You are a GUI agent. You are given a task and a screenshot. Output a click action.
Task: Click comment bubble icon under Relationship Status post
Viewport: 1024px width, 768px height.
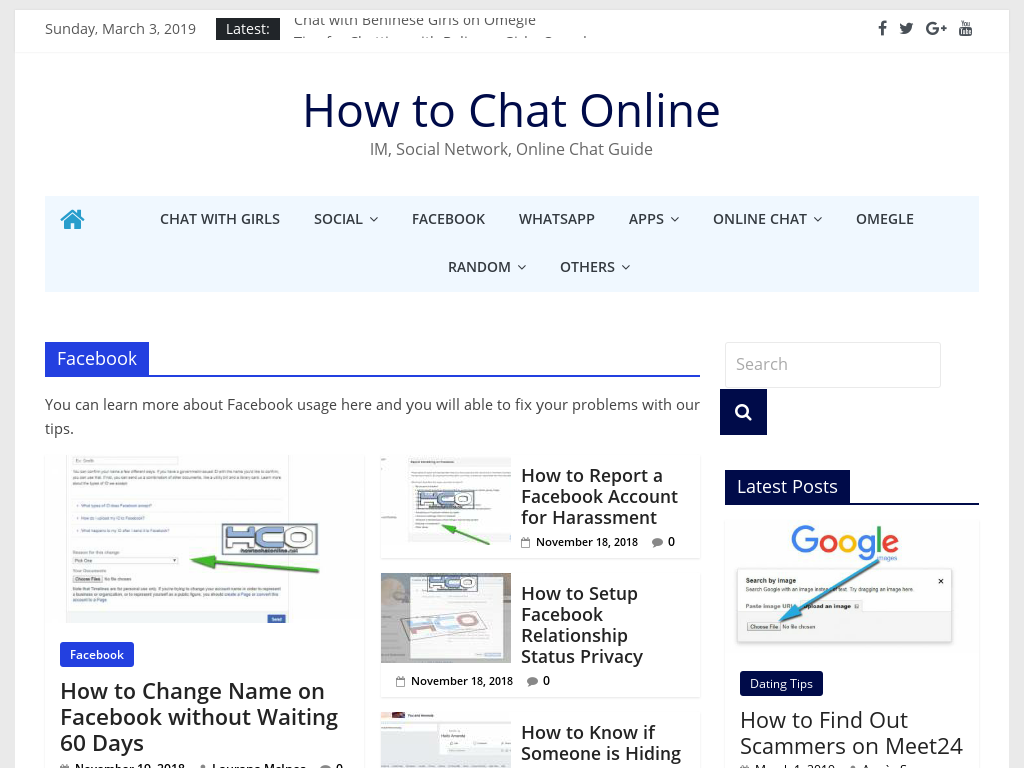pyautogui.click(x=532, y=681)
